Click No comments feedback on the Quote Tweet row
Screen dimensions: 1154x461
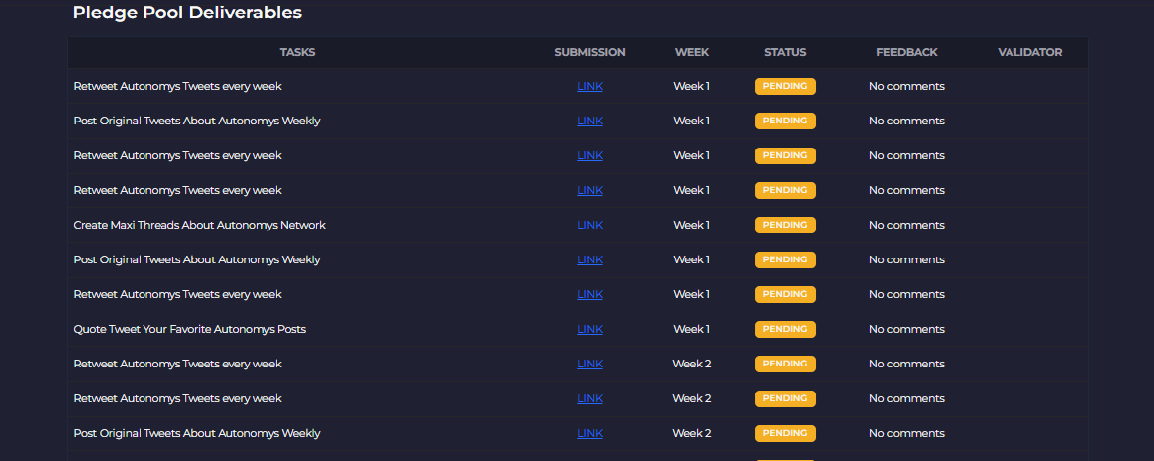907,329
